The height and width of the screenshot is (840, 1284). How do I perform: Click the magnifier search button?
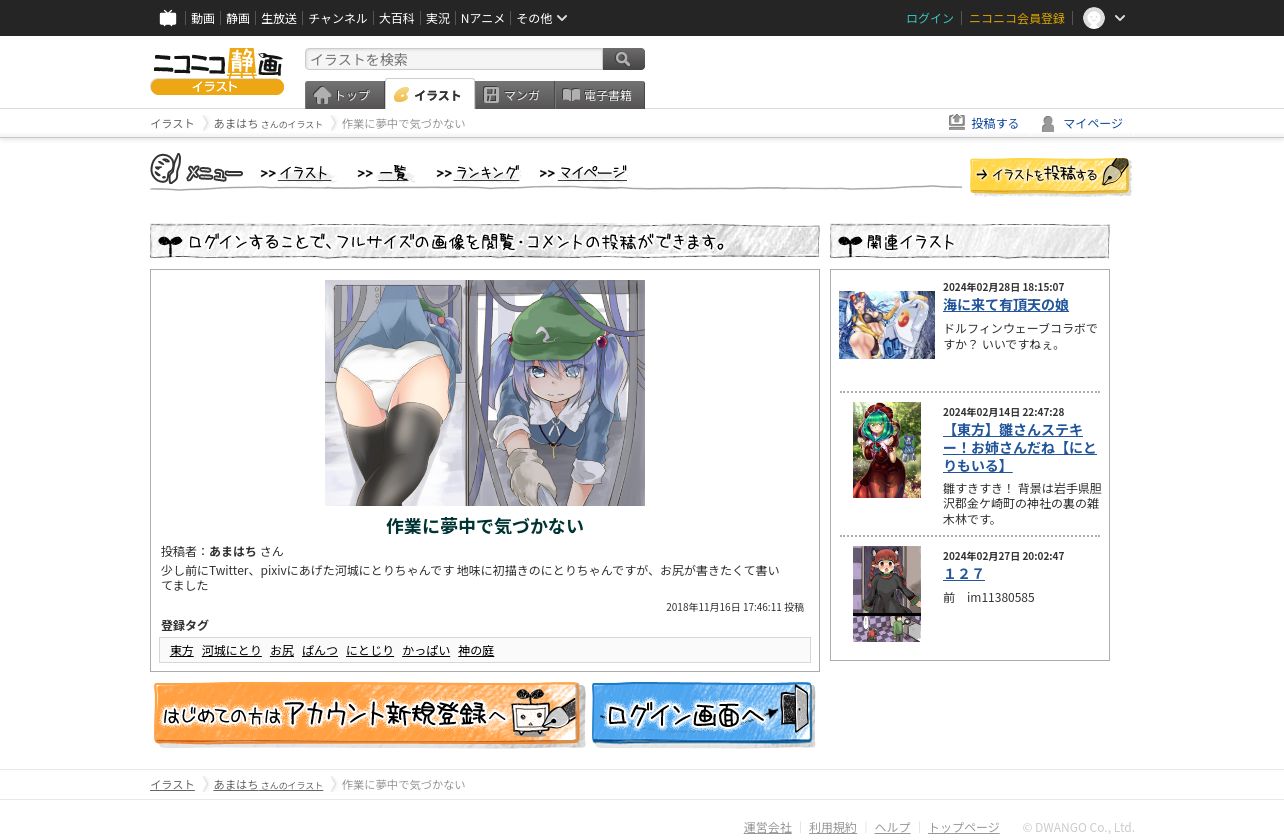click(x=624, y=59)
